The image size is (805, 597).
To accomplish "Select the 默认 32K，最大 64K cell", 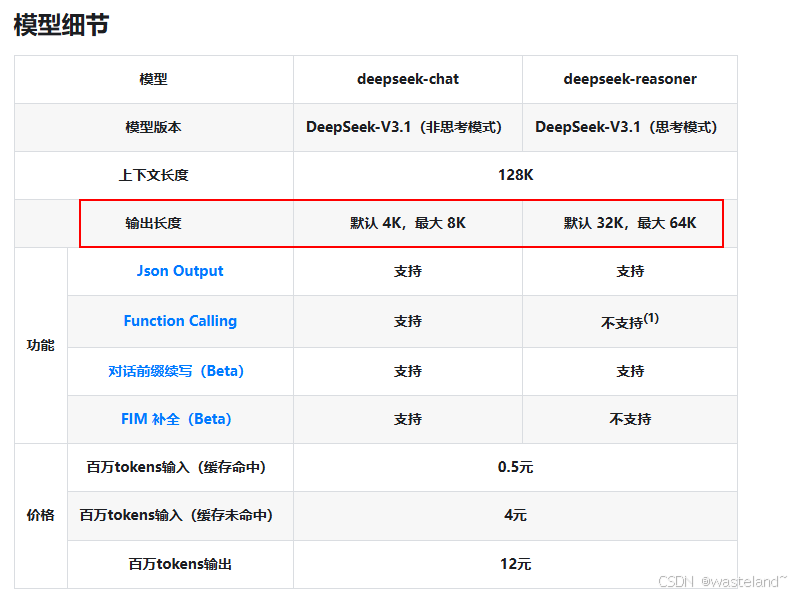I will (630, 223).
